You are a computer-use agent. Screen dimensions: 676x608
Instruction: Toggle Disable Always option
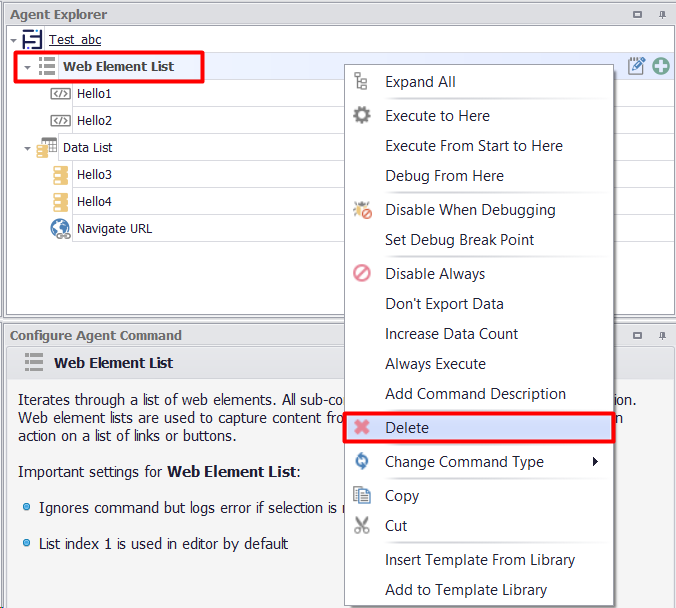tap(435, 274)
